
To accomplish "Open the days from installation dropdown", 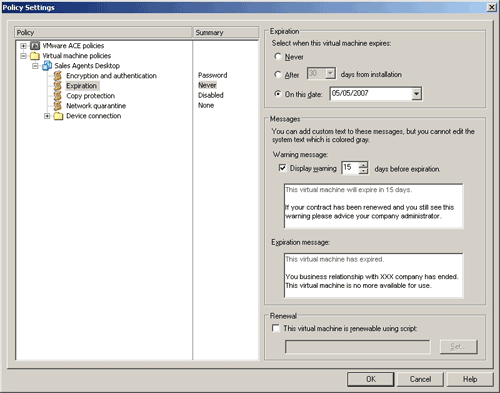I will [x=330, y=73].
